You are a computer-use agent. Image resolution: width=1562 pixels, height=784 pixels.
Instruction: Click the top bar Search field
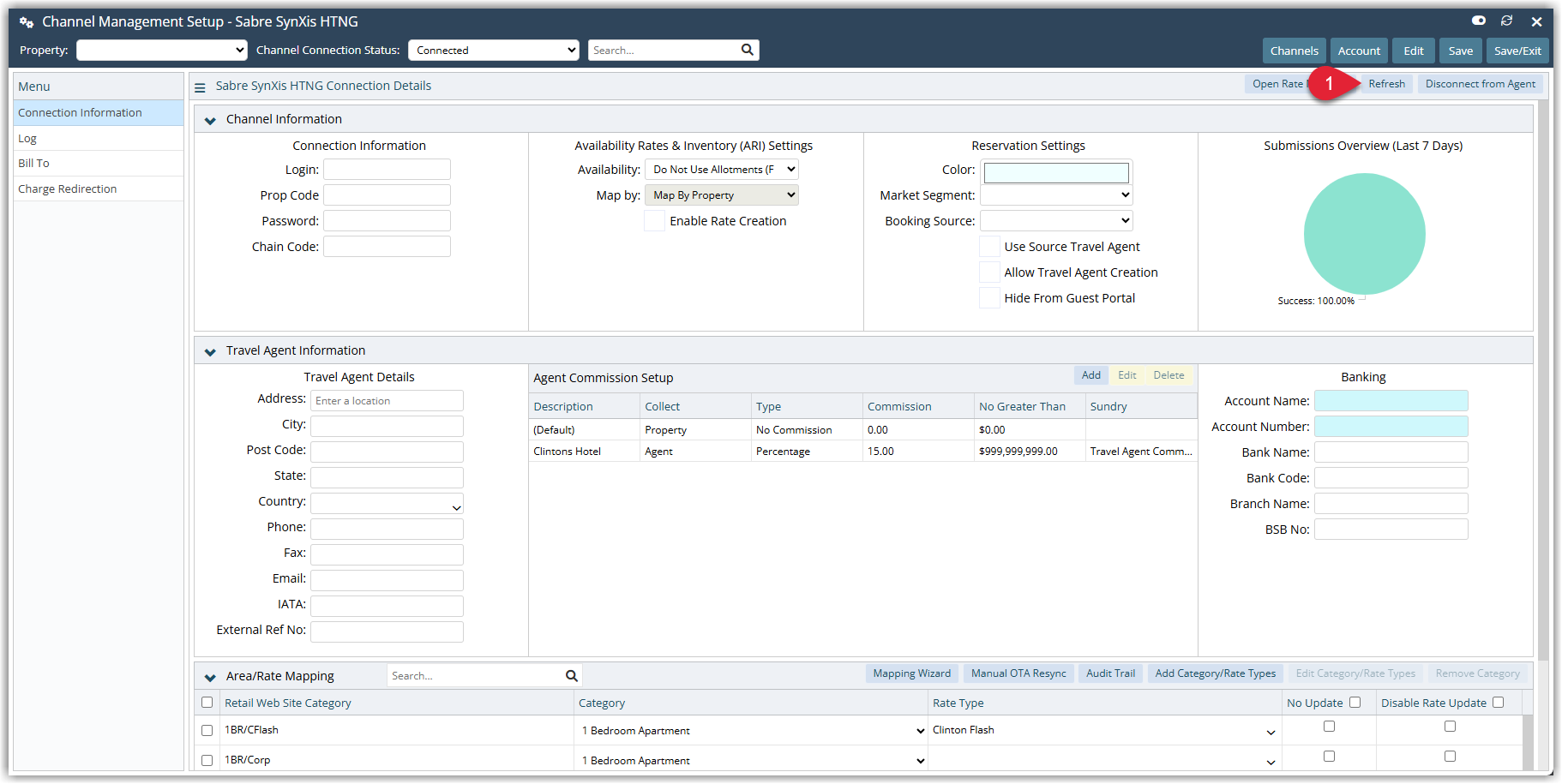tap(664, 50)
